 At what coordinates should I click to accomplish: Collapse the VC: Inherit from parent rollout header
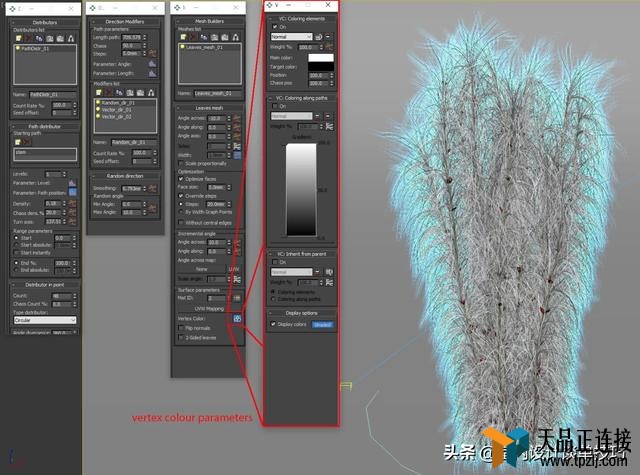[301, 254]
